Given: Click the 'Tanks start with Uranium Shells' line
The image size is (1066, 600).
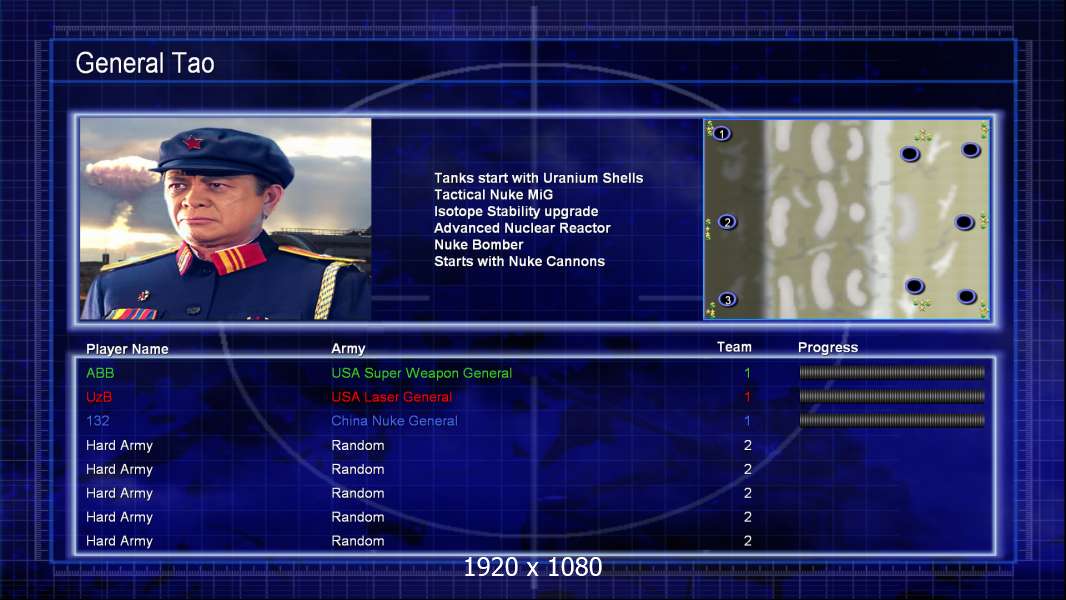Looking at the screenshot, I should pos(538,178).
